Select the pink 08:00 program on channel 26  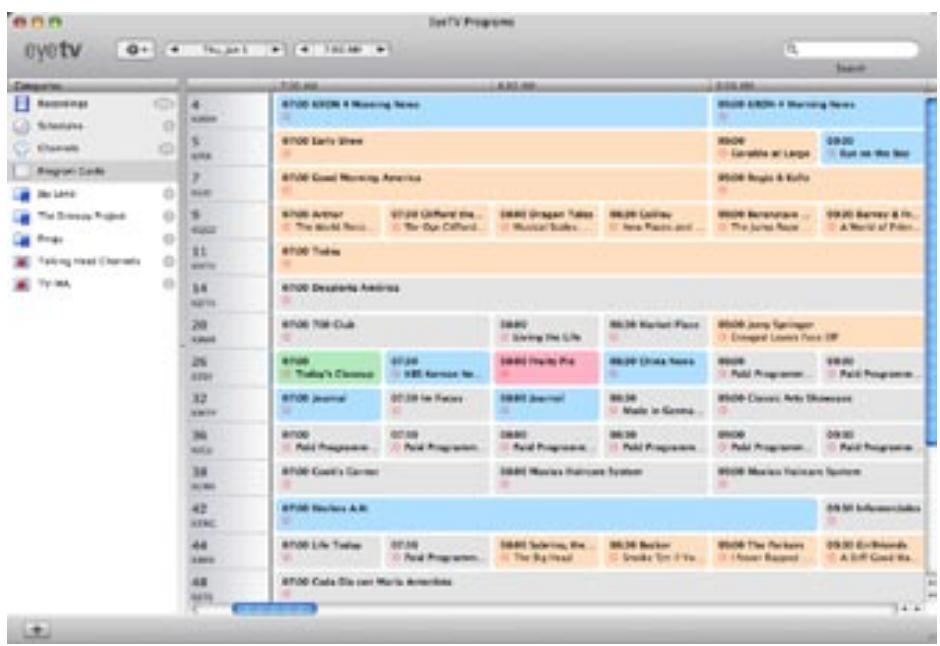pyautogui.click(x=547, y=368)
